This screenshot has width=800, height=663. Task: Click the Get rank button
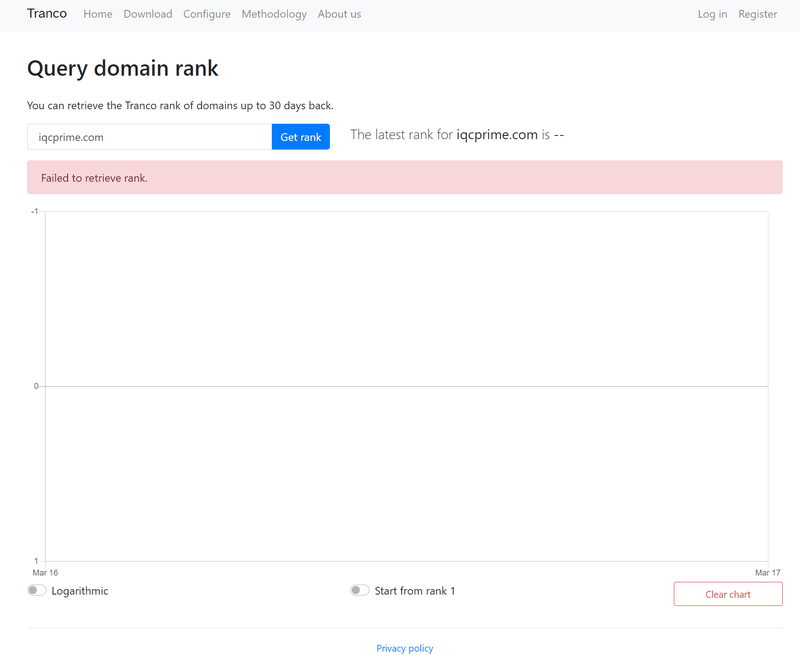click(301, 137)
